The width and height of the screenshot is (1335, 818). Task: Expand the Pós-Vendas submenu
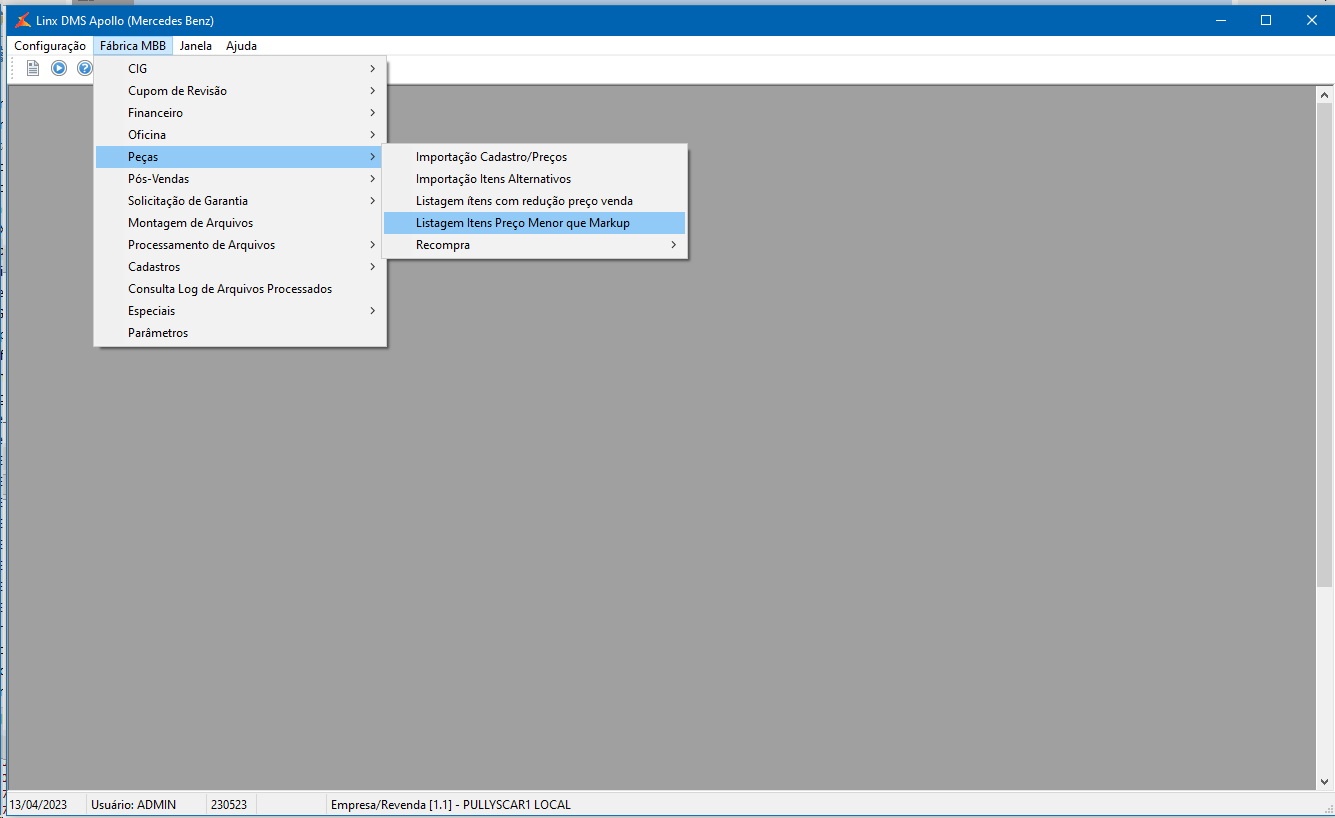(240, 179)
